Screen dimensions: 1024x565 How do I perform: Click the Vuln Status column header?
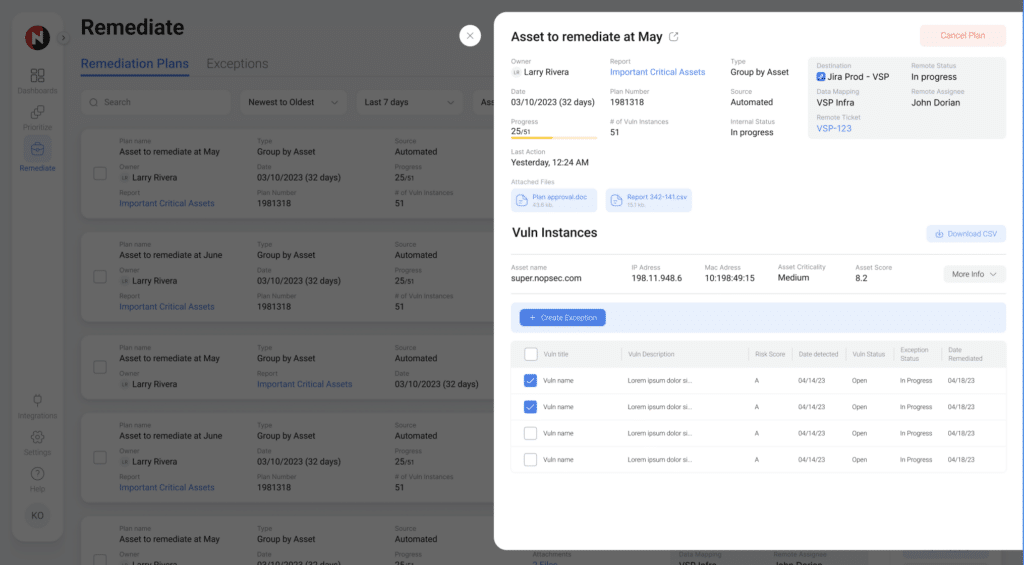click(x=869, y=354)
